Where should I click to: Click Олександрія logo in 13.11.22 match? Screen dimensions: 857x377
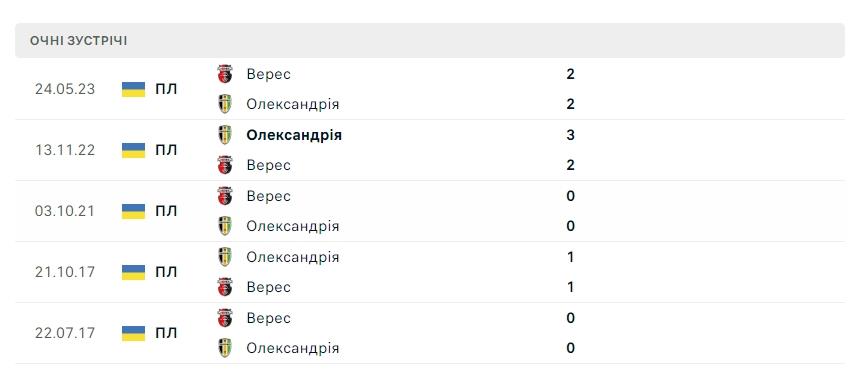(x=225, y=135)
